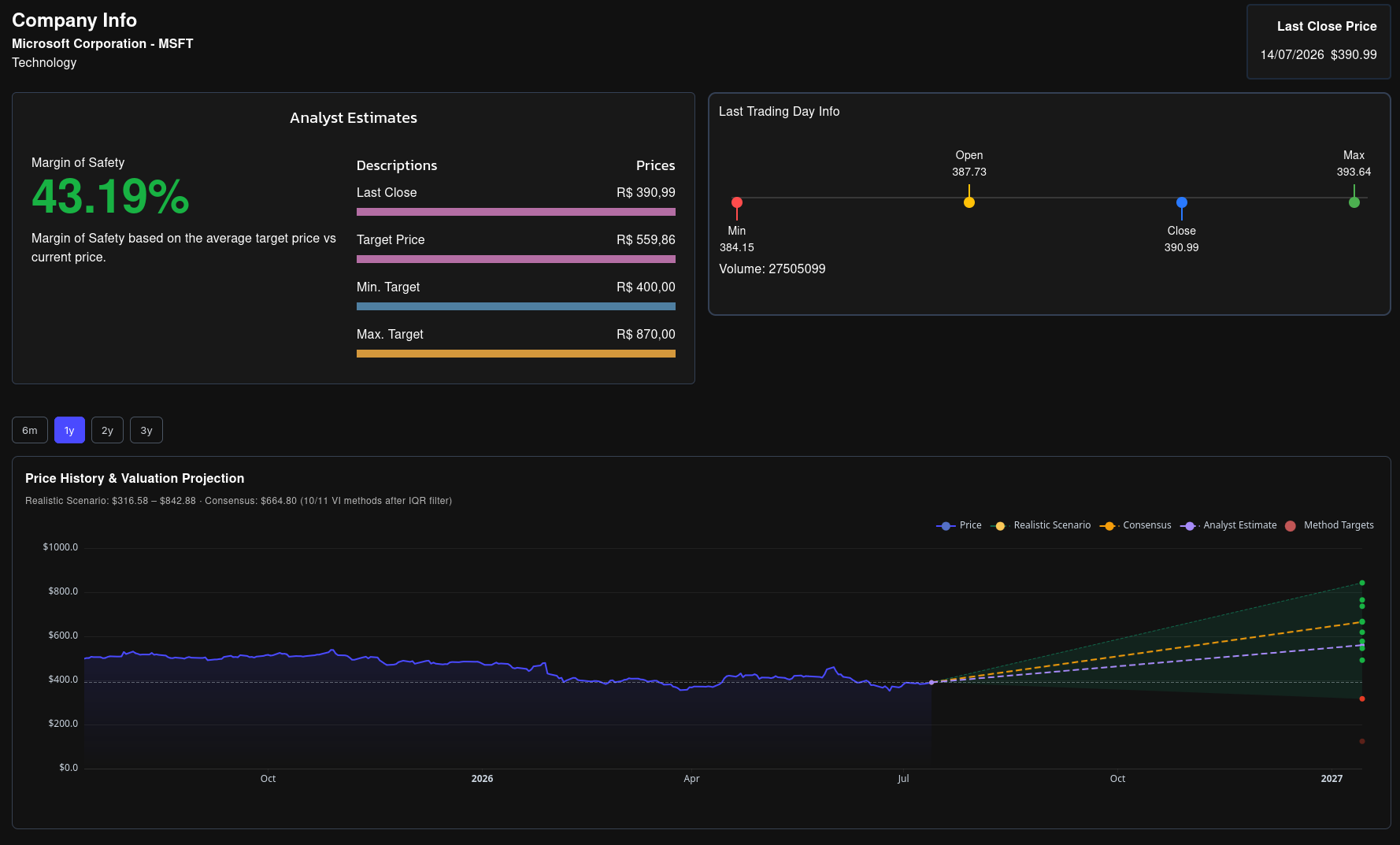1400x845 pixels.
Task: Toggle Consensus legend item
Action: pyautogui.click(x=1135, y=525)
